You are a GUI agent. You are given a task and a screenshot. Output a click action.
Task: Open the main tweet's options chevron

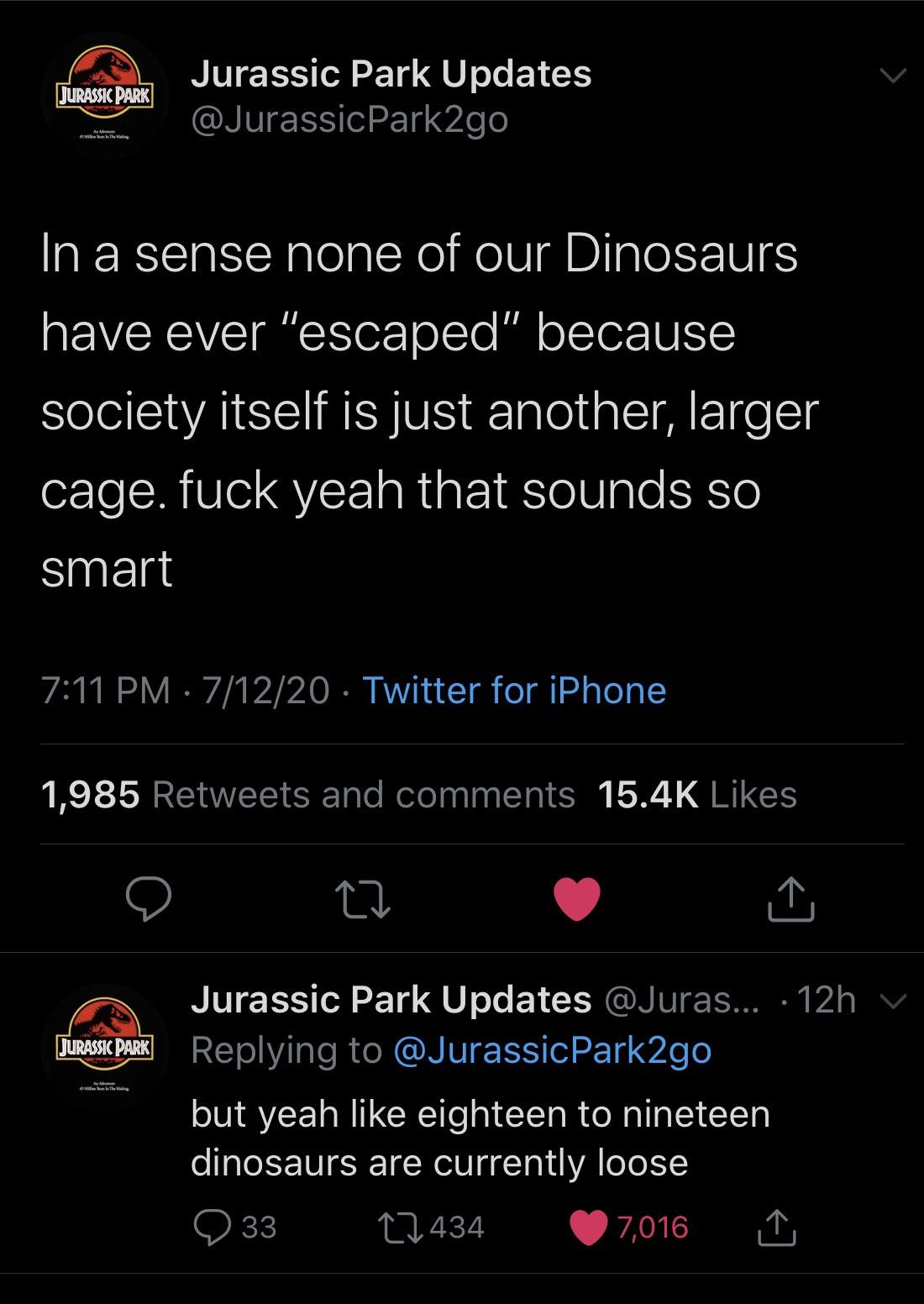coord(891,76)
